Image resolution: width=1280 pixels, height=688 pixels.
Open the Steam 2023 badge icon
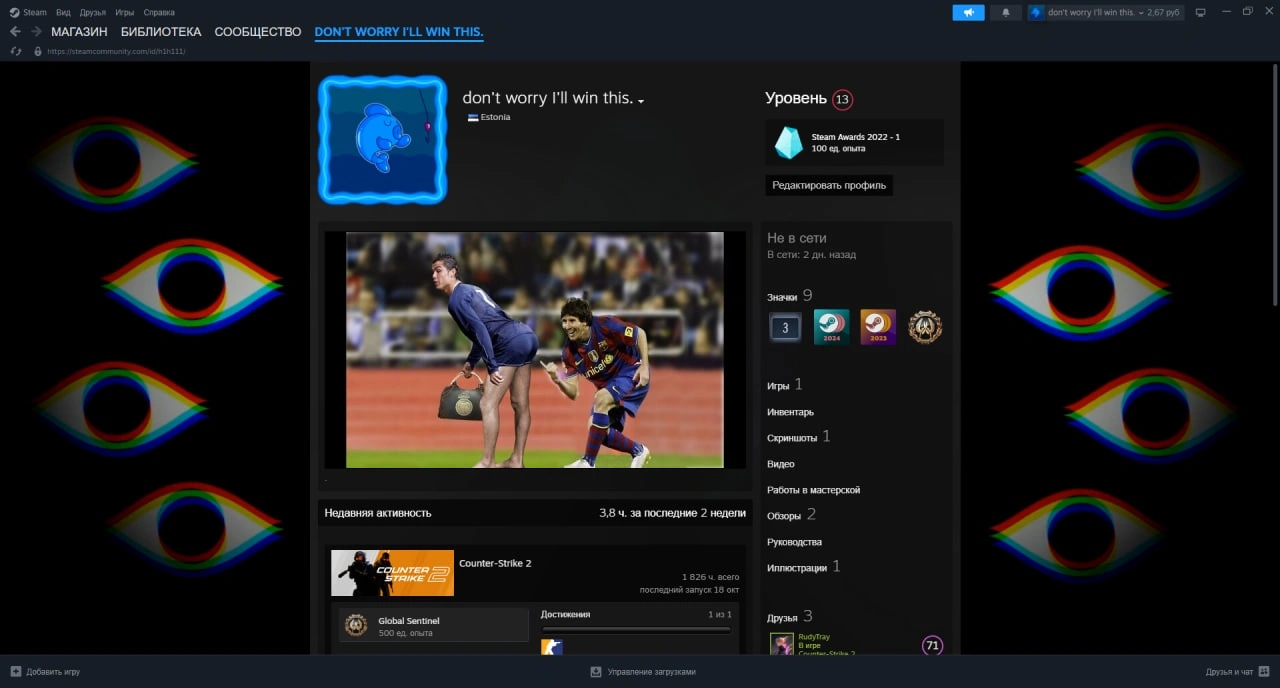coord(878,327)
